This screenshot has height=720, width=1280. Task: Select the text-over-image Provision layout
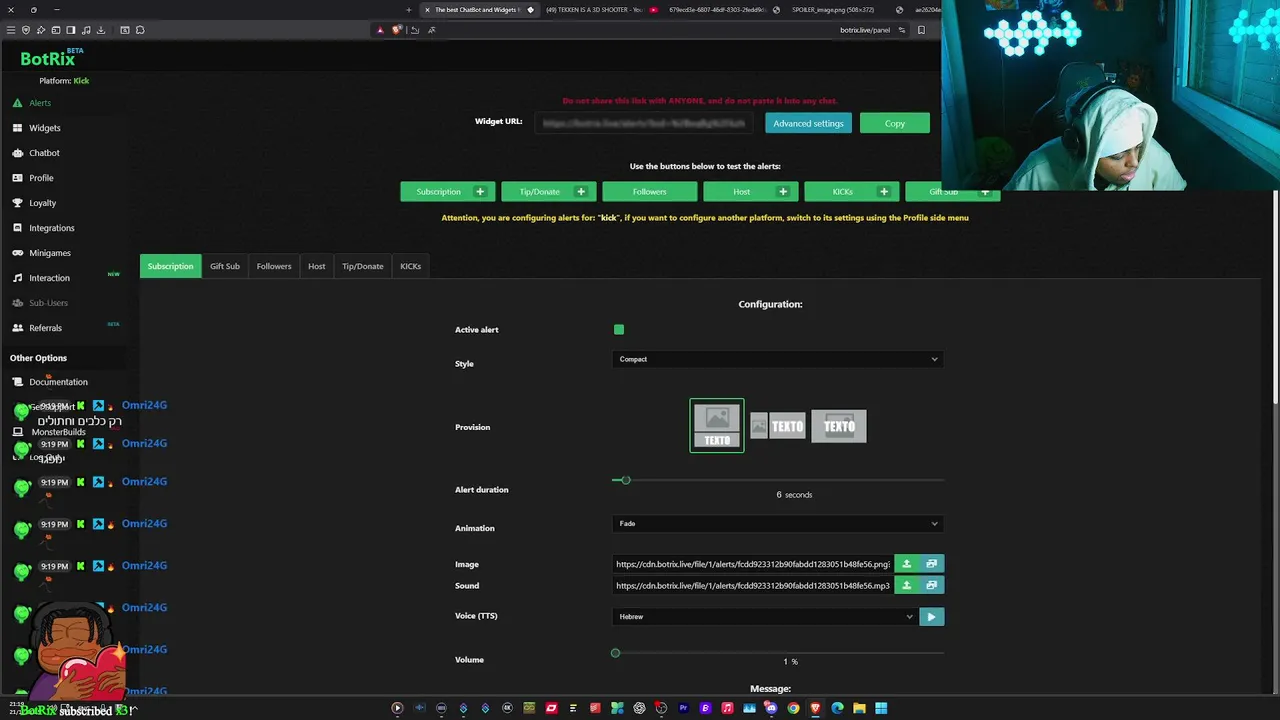[839, 427]
